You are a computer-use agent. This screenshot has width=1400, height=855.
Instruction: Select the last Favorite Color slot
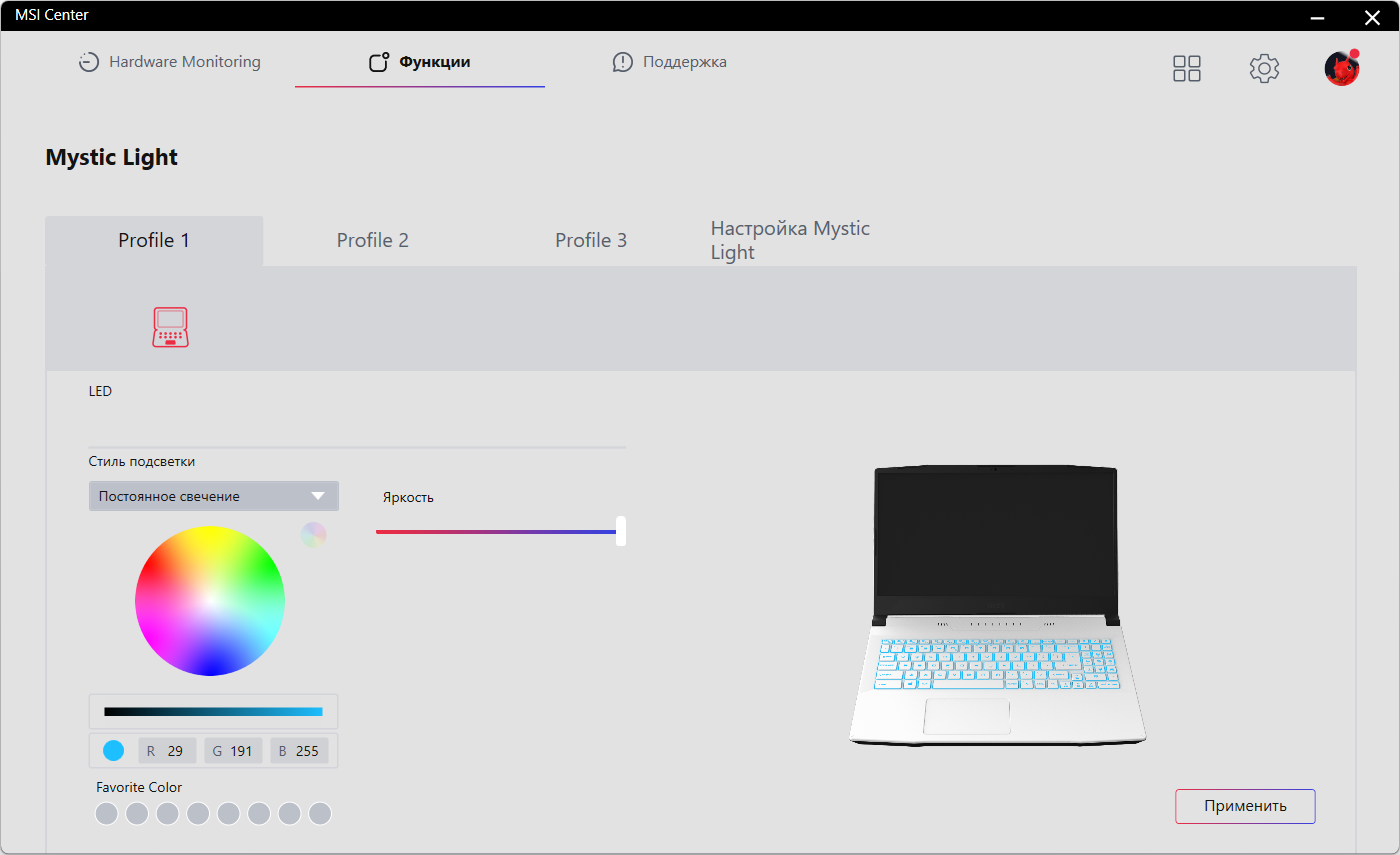pyautogui.click(x=320, y=814)
